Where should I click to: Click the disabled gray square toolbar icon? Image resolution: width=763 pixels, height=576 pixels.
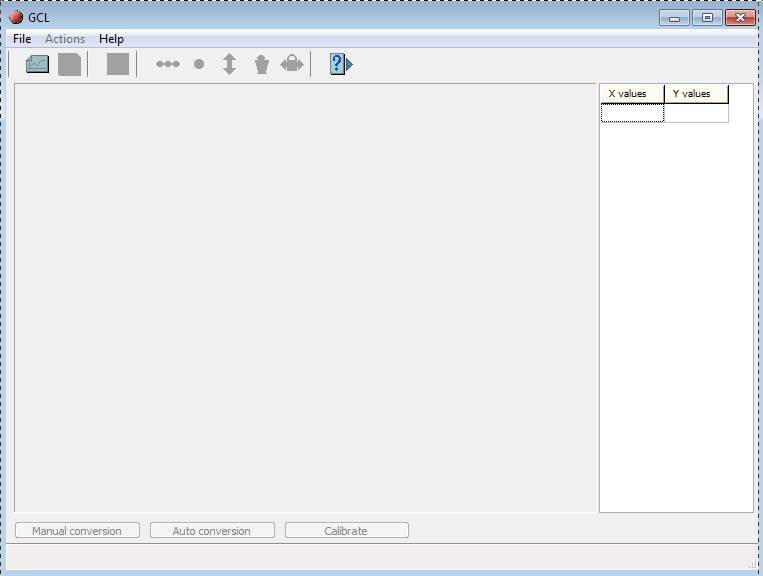[x=118, y=64]
